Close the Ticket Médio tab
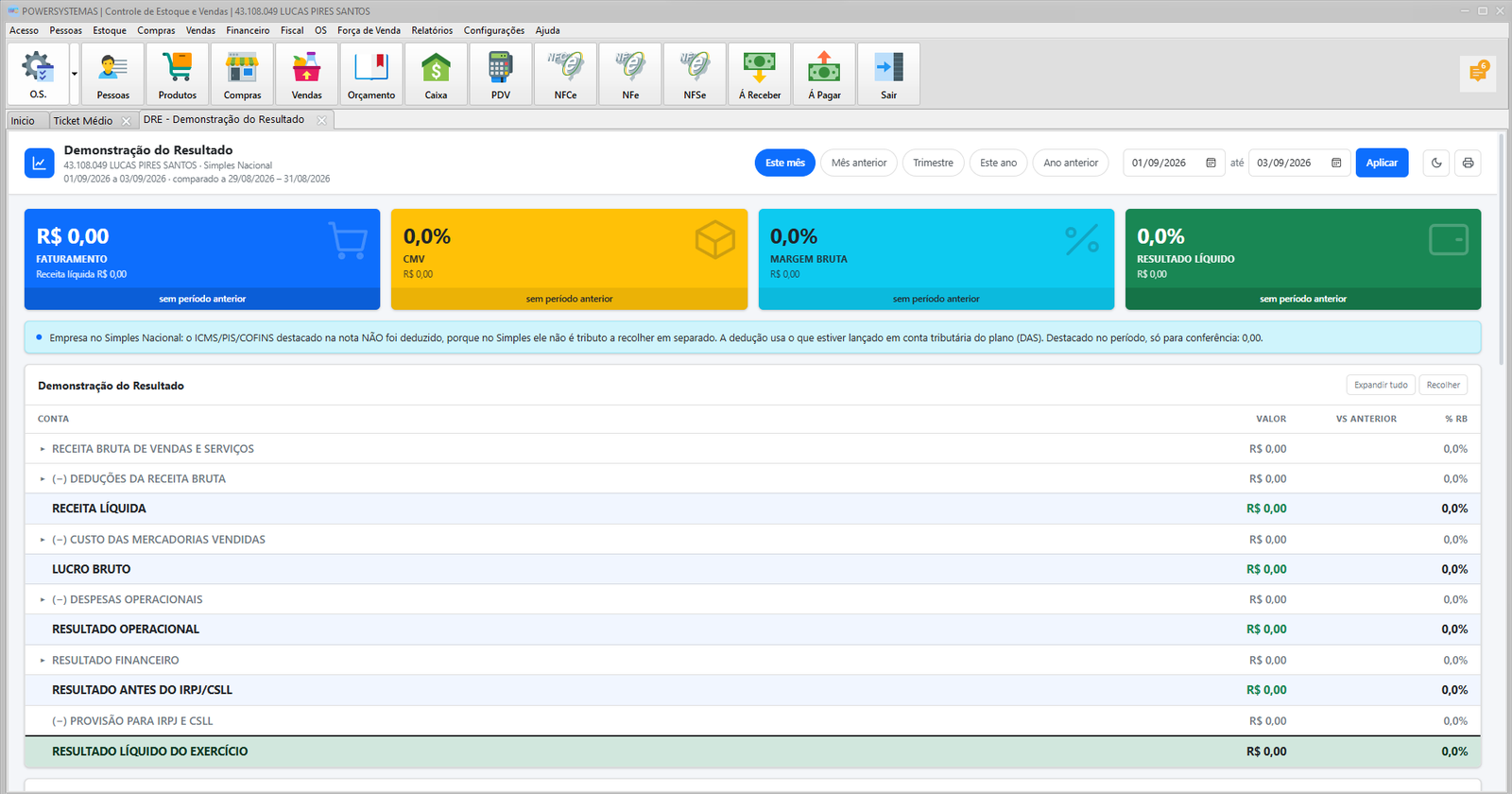The height and width of the screenshot is (794, 1512). [126, 121]
